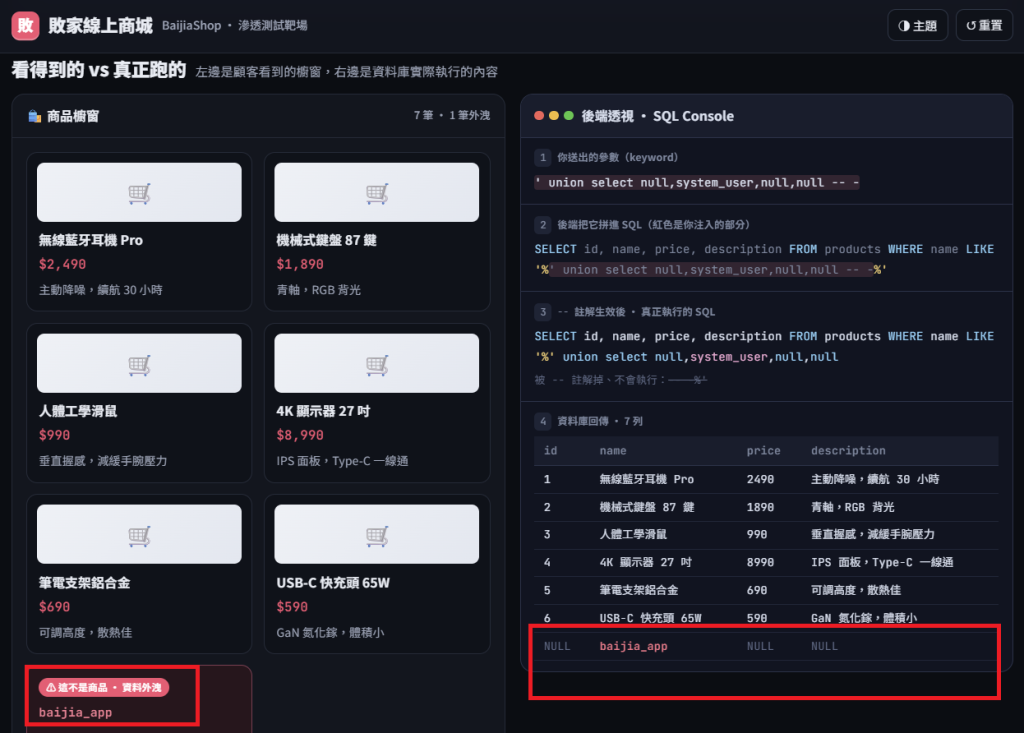Click the id column header in results
Viewport: 1024px width, 733px height.
click(x=551, y=451)
